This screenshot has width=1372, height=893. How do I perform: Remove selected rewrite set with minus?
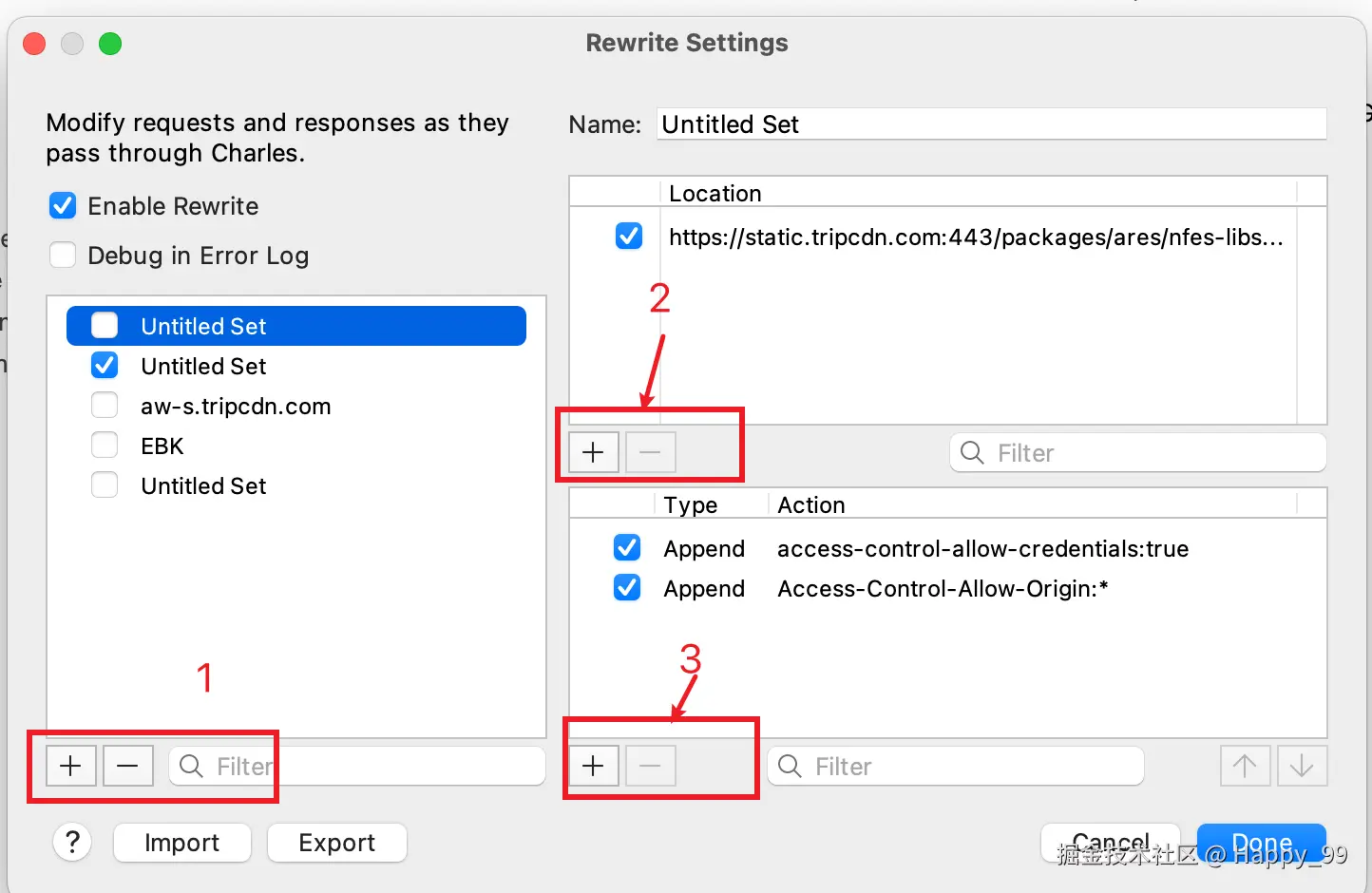pyautogui.click(x=128, y=766)
